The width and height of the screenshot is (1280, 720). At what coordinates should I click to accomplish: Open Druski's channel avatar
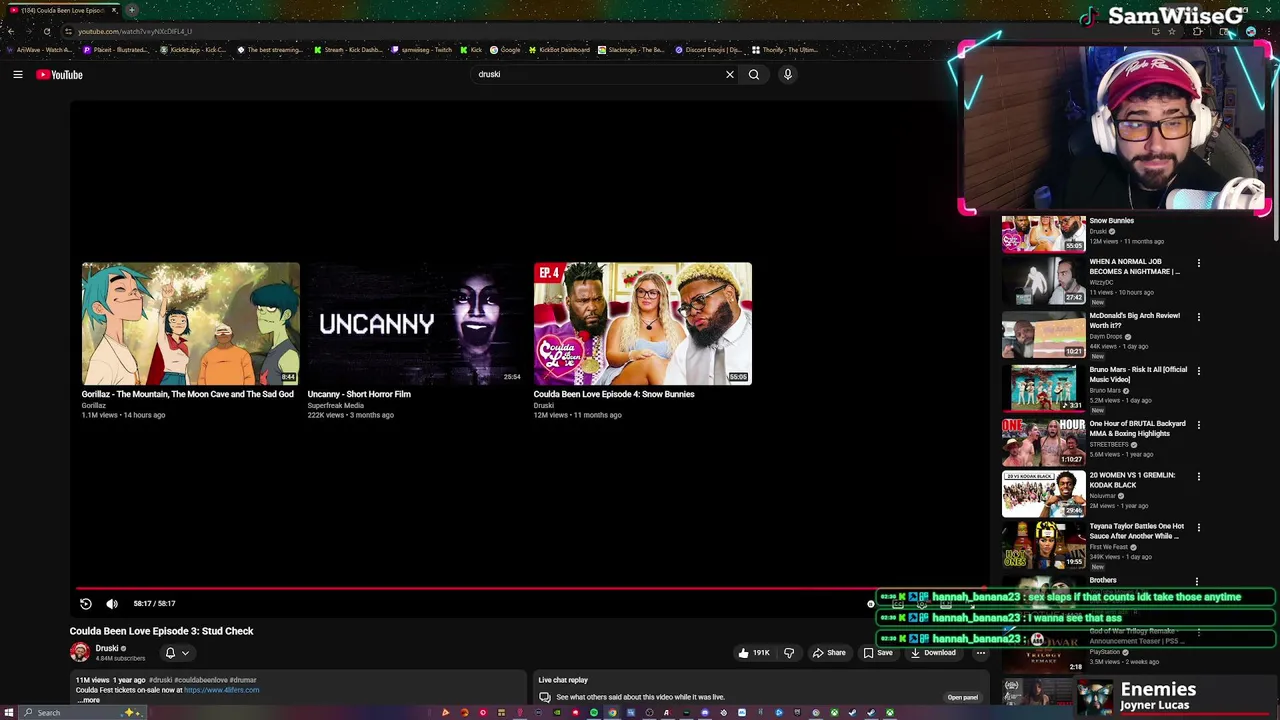pyautogui.click(x=80, y=652)
